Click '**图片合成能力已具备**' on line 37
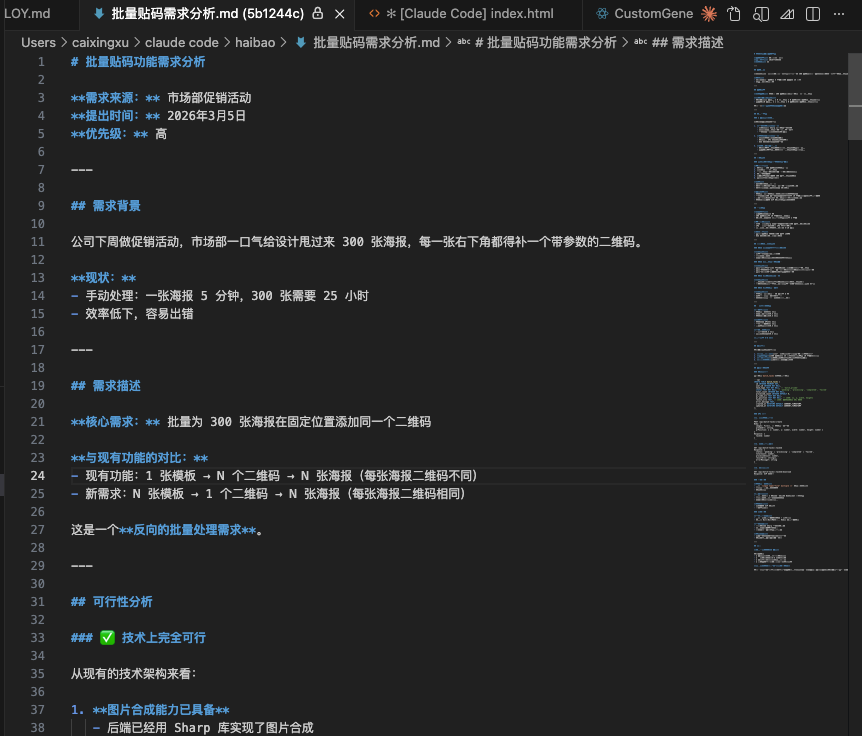Viewport: 862px width, 736px height. pos(161,710)
